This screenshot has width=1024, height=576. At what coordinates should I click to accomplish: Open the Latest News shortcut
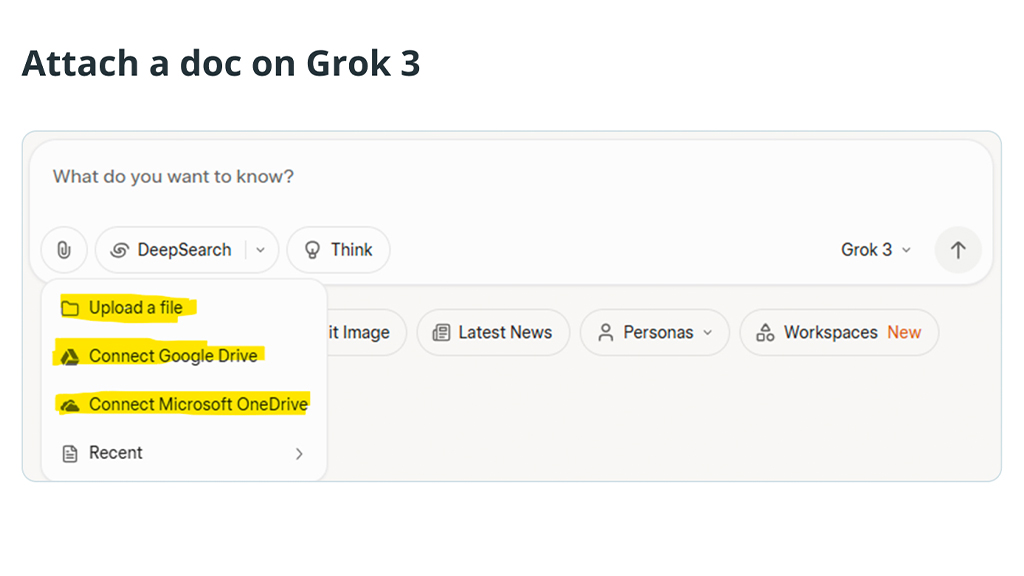[493, 332]
